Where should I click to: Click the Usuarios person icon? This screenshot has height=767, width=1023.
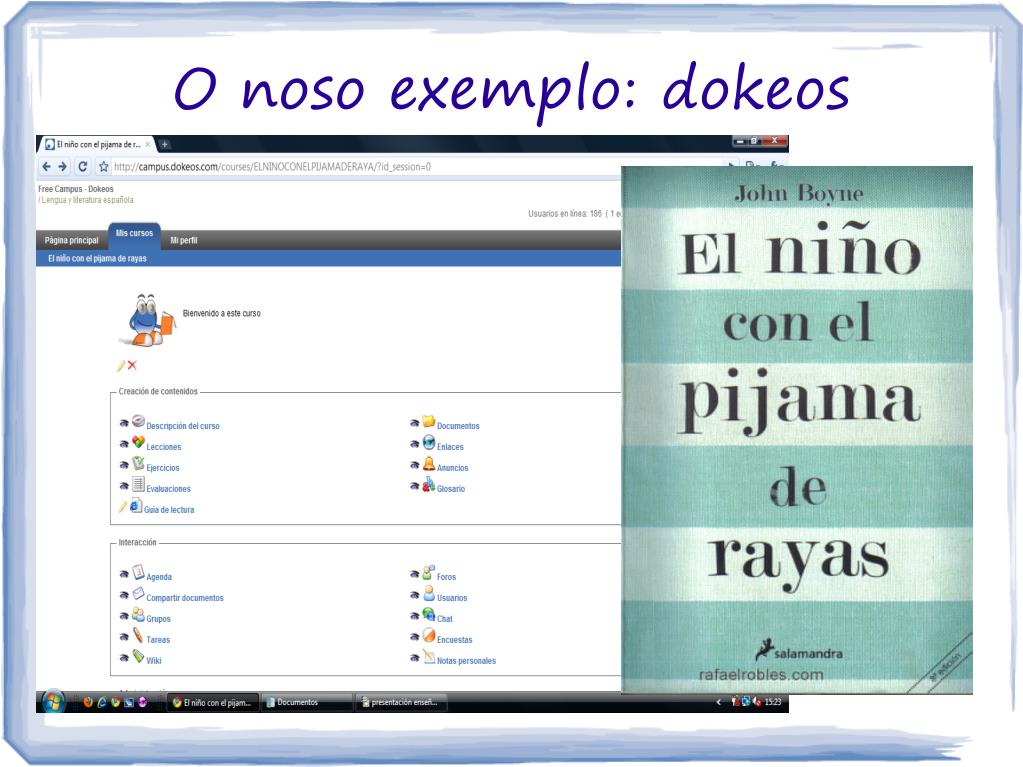tap(429, 593)
